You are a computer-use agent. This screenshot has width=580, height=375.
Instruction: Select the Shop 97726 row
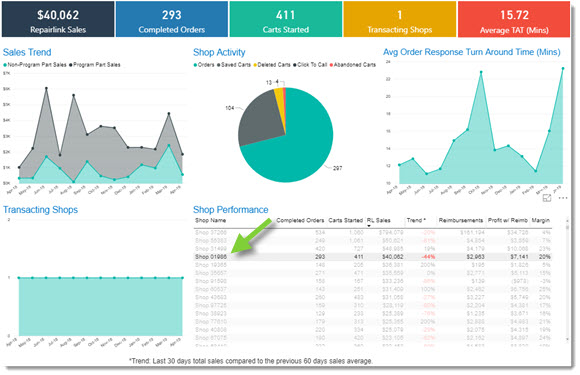click(373, 305)
